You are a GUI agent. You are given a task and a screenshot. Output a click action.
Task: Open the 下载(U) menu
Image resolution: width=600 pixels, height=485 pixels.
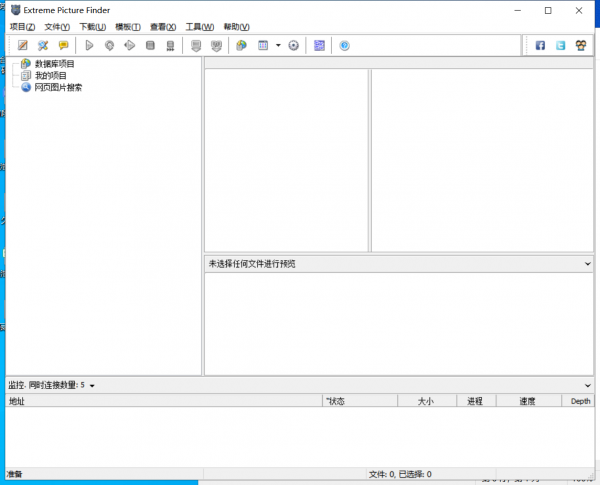click(93, 27)
